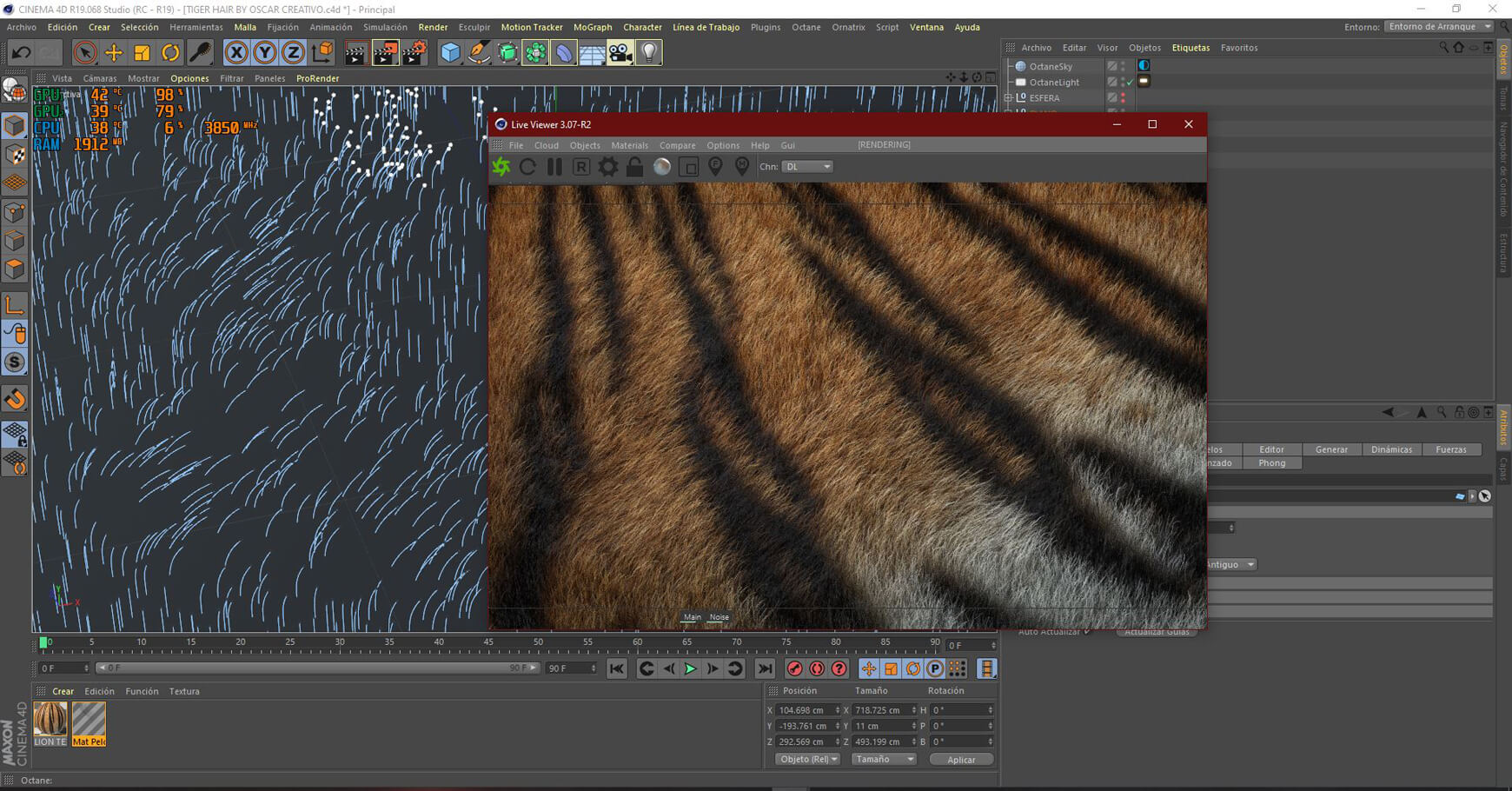Add a light object (bulb icon)
This screenshot has height=791, width=1512.
tap(649, 53)
